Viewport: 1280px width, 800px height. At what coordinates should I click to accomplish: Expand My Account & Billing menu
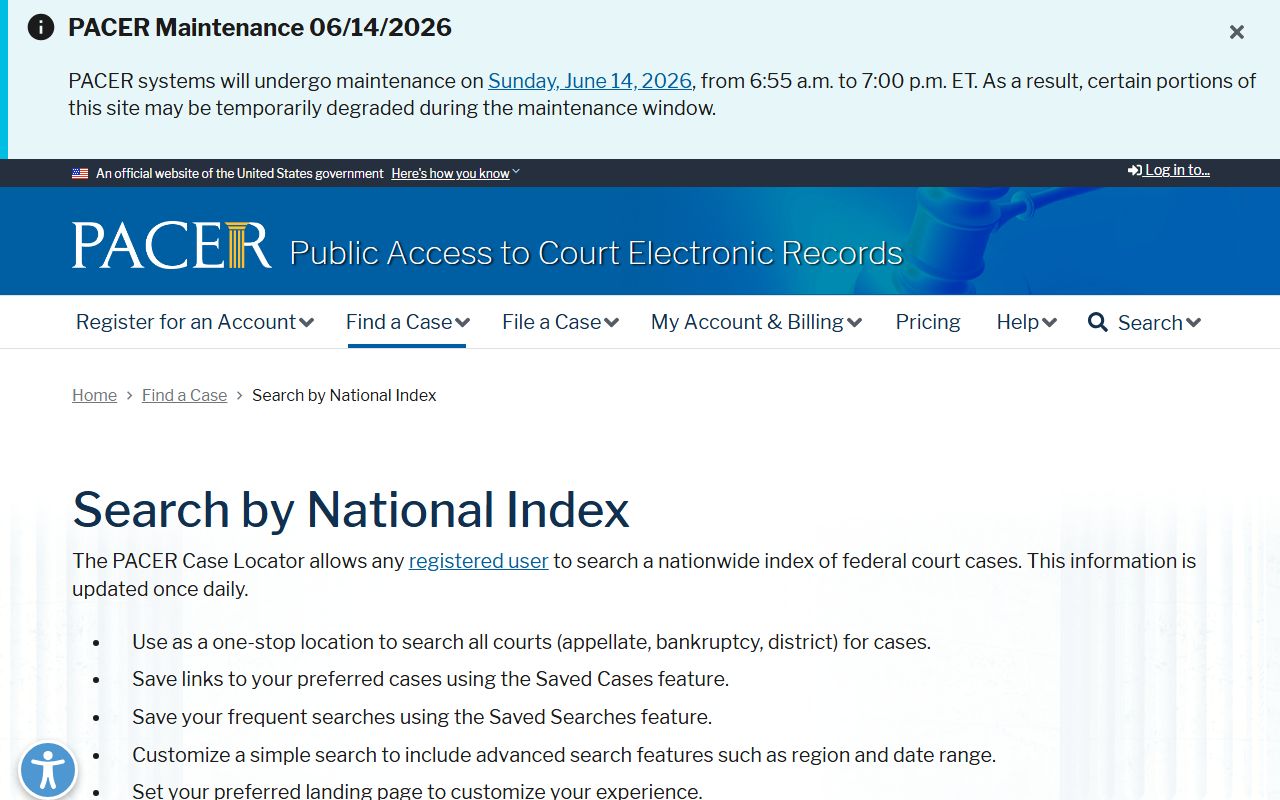(757, 322)
